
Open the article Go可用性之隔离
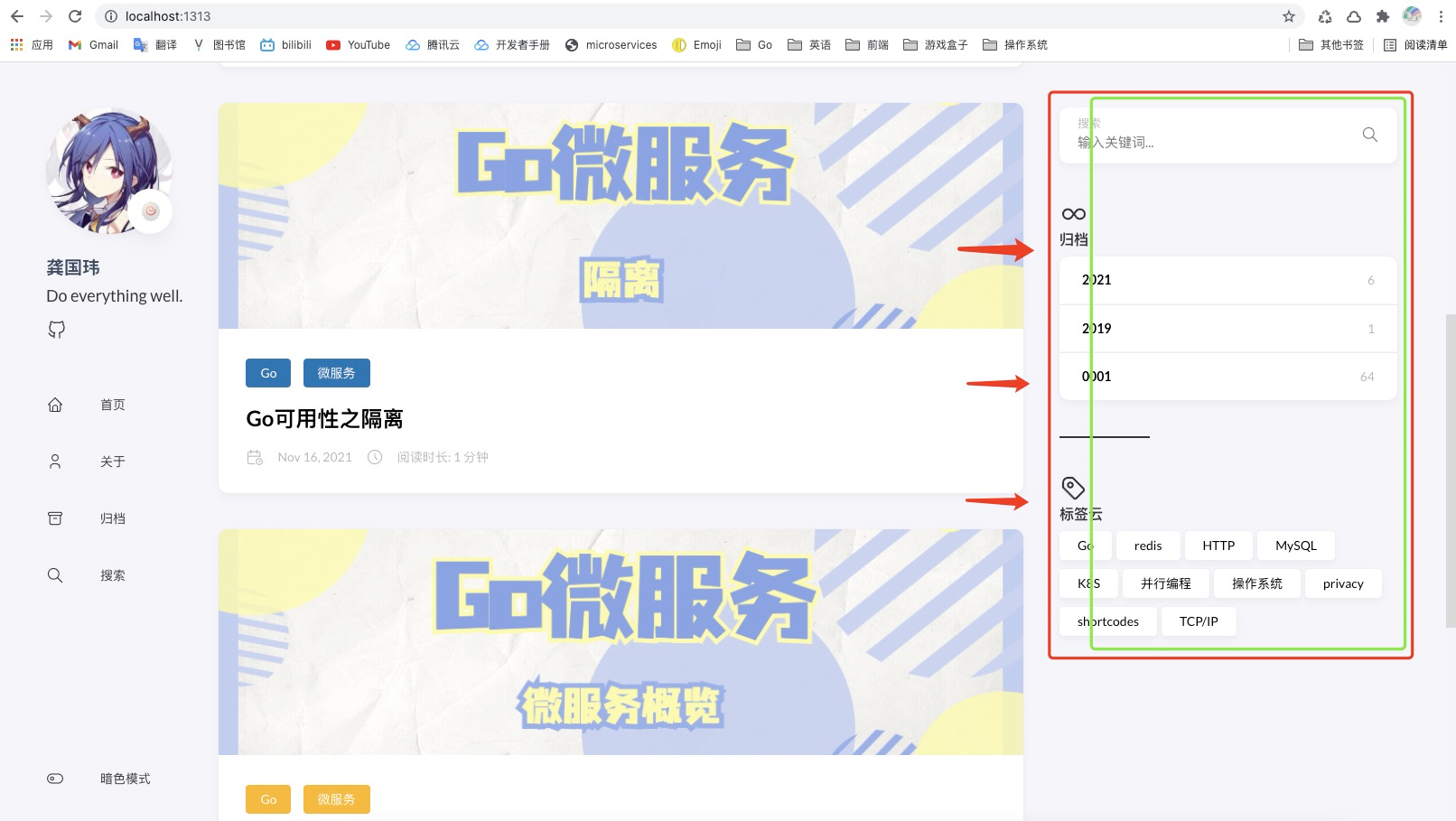324,419
